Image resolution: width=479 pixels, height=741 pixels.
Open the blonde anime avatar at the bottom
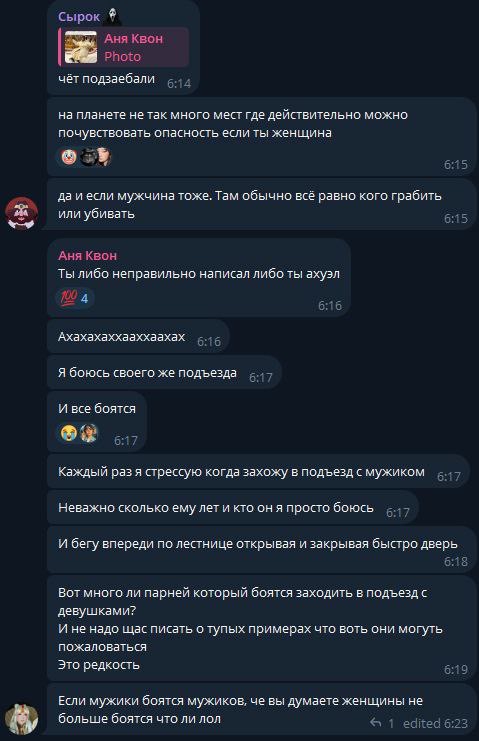click(x=21, y=718)
